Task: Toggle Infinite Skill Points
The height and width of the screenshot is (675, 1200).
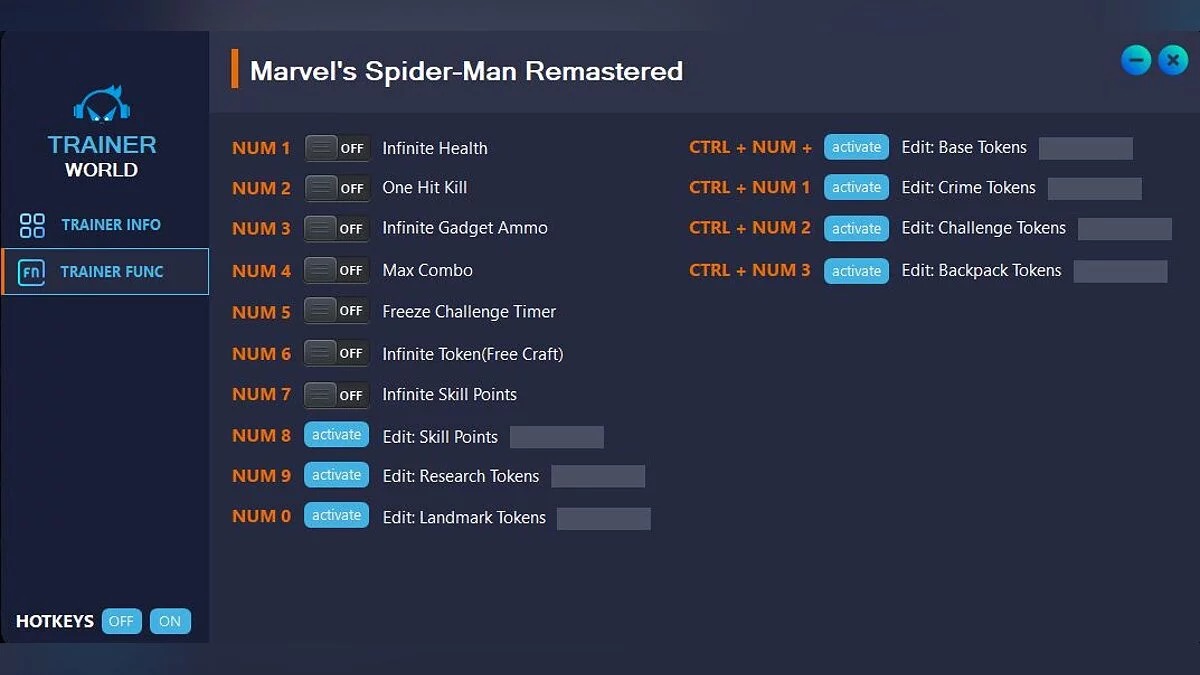Action: 336,393
